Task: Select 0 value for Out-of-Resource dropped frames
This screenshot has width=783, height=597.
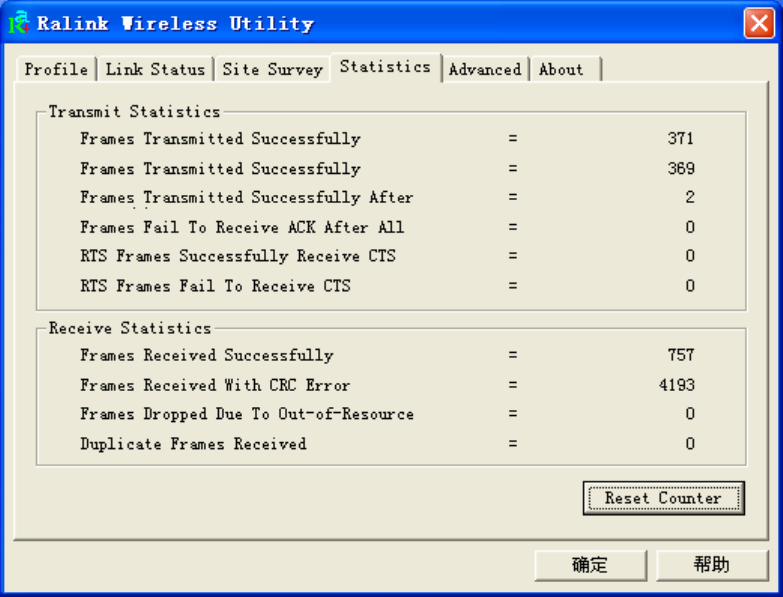Action: [690, 413]
